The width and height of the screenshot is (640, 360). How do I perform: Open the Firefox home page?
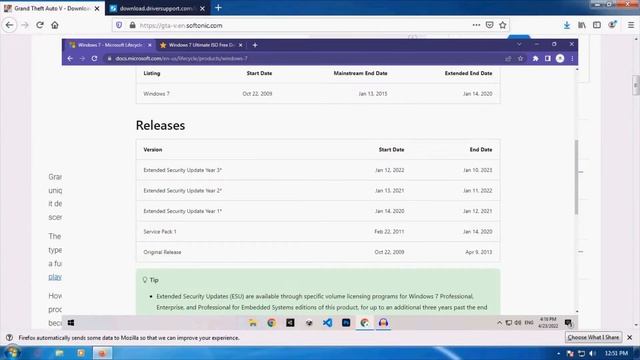point(55,25)
